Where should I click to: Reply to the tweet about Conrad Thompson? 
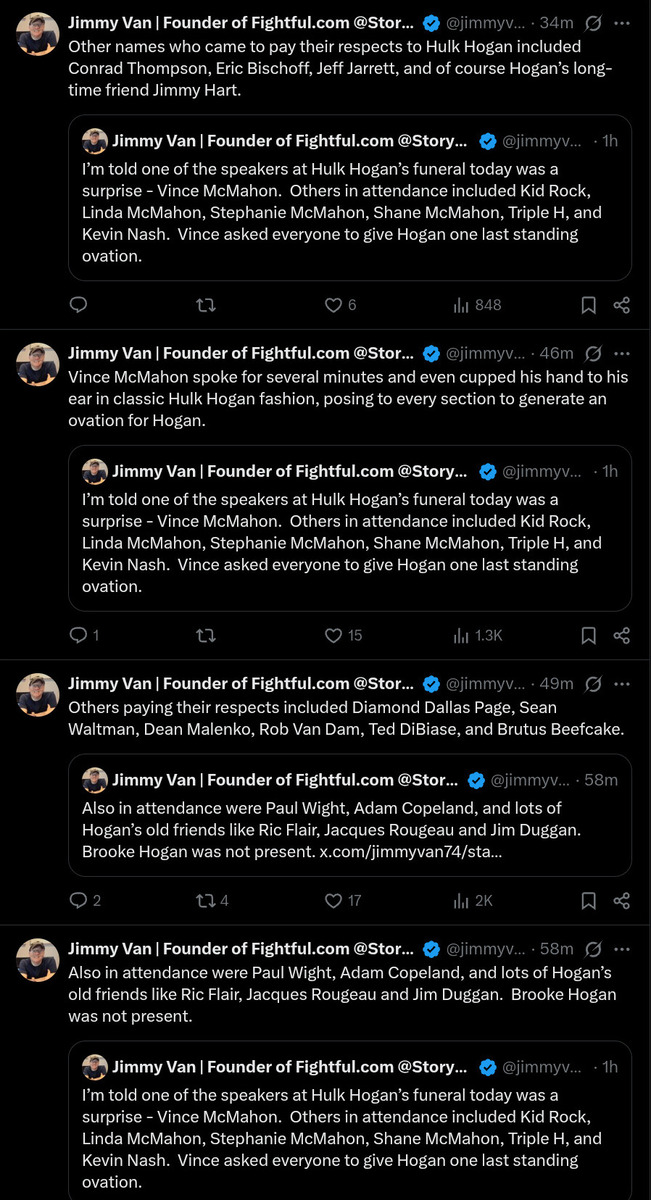[x=78, y=305]
